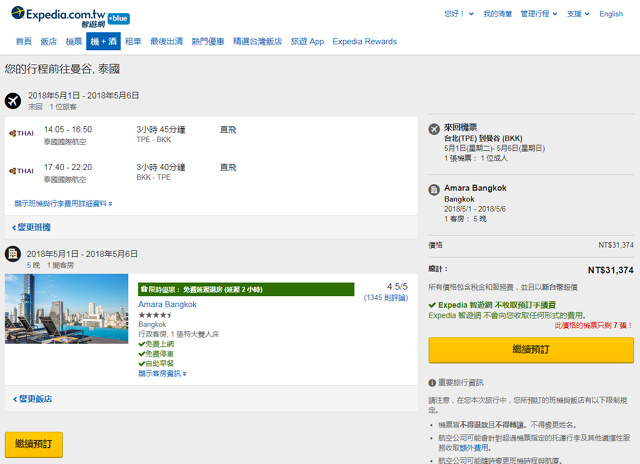This screenshot has width=640, height=464.
Task: Click 自助早餐 amenity text
Action: (160, 364)
